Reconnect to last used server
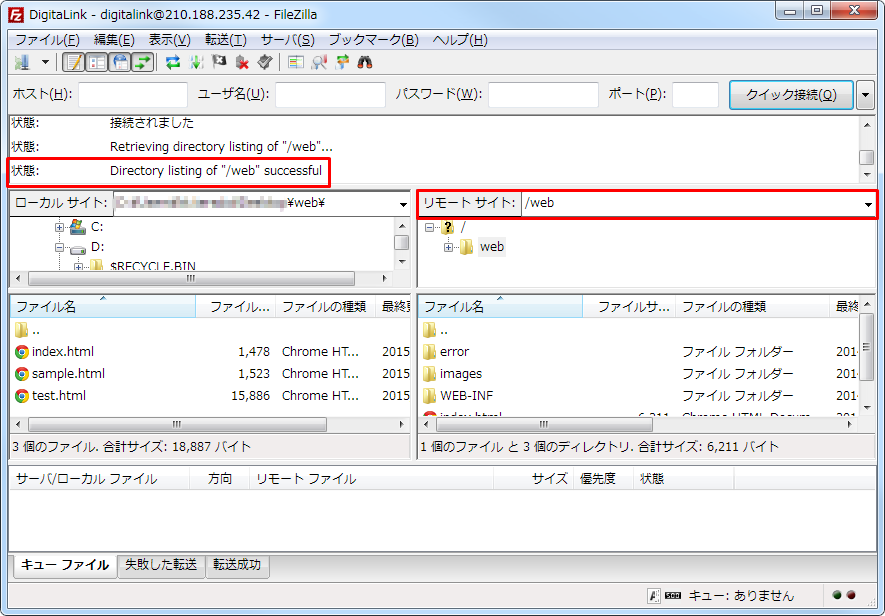The height and width of the screenshot is (616, 885). [265, 62]
